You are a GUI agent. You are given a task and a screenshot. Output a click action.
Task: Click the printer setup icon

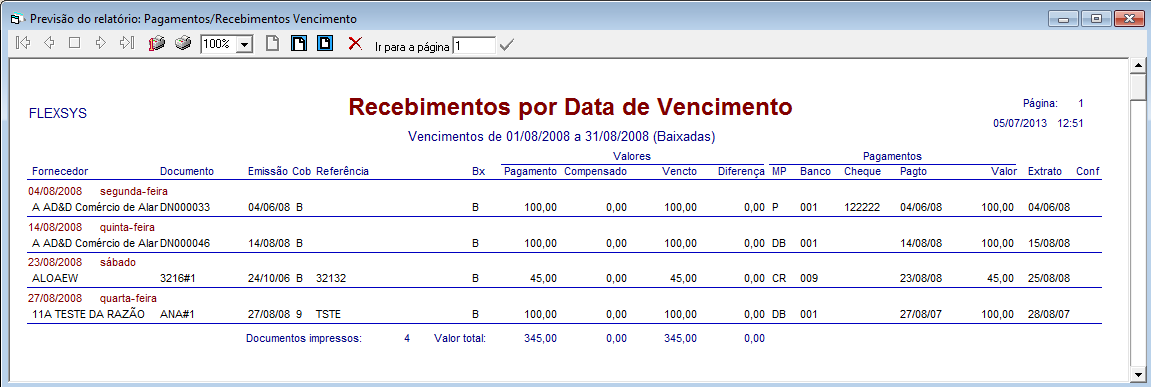(x=156, y=43)
